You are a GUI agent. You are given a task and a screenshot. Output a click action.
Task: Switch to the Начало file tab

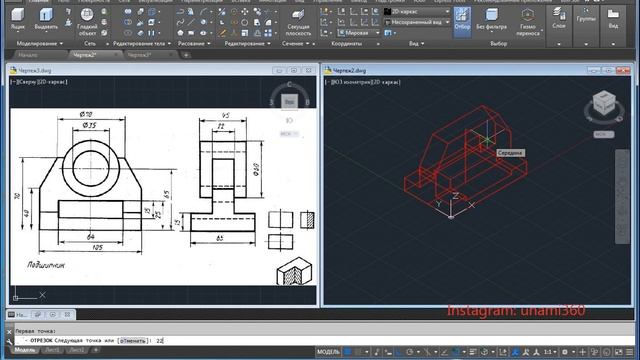pyautogui.click(x=28, y=55)
